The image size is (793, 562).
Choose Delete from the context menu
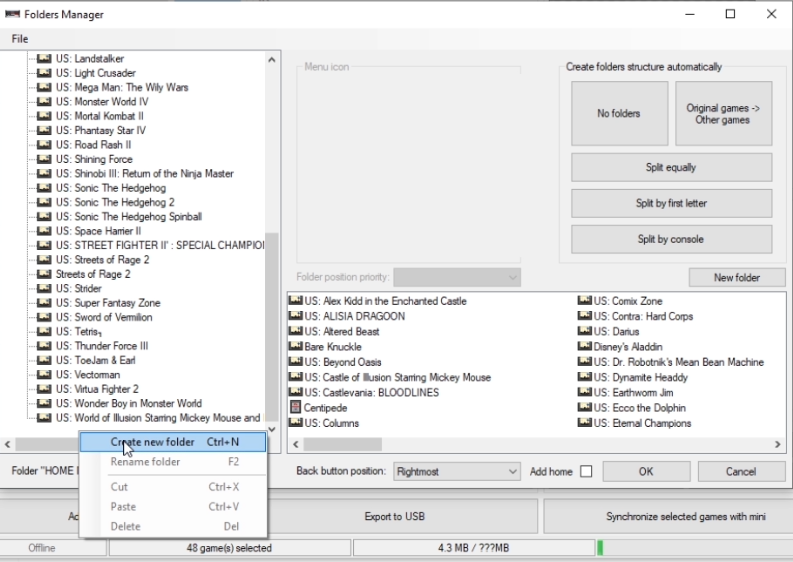click(x=173, y=526)
